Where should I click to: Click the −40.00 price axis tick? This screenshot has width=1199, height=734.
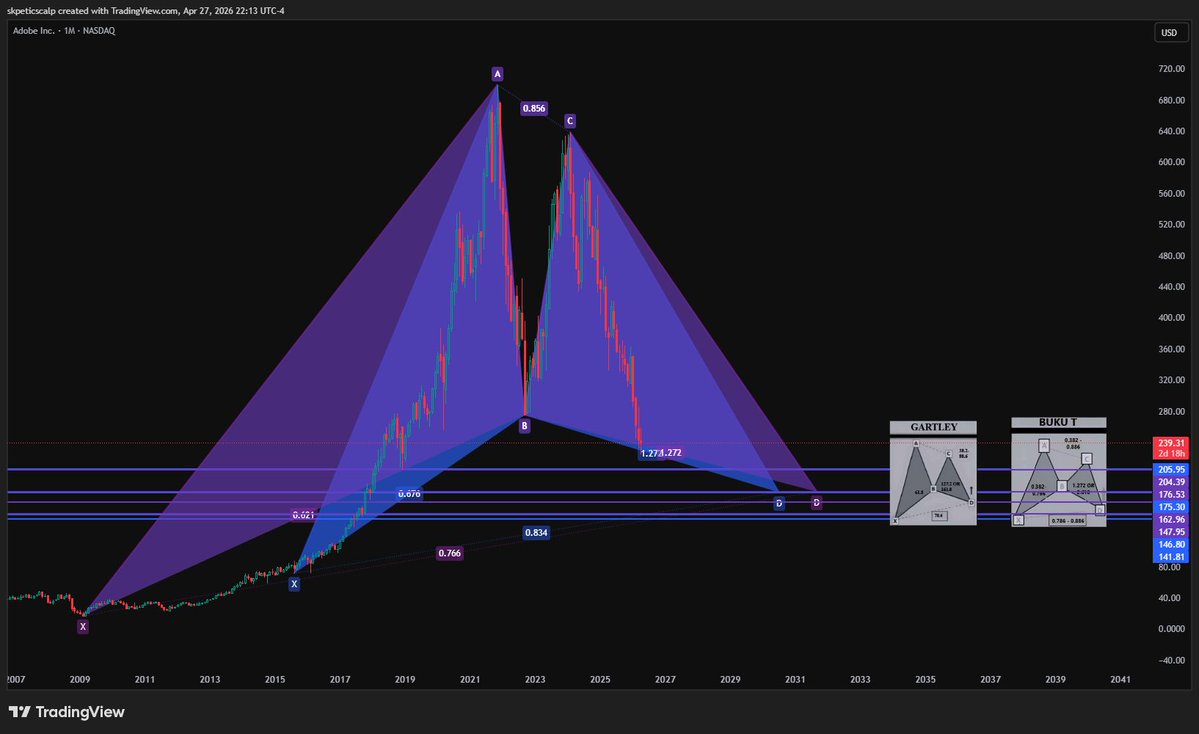click(x=1171, y=660)
